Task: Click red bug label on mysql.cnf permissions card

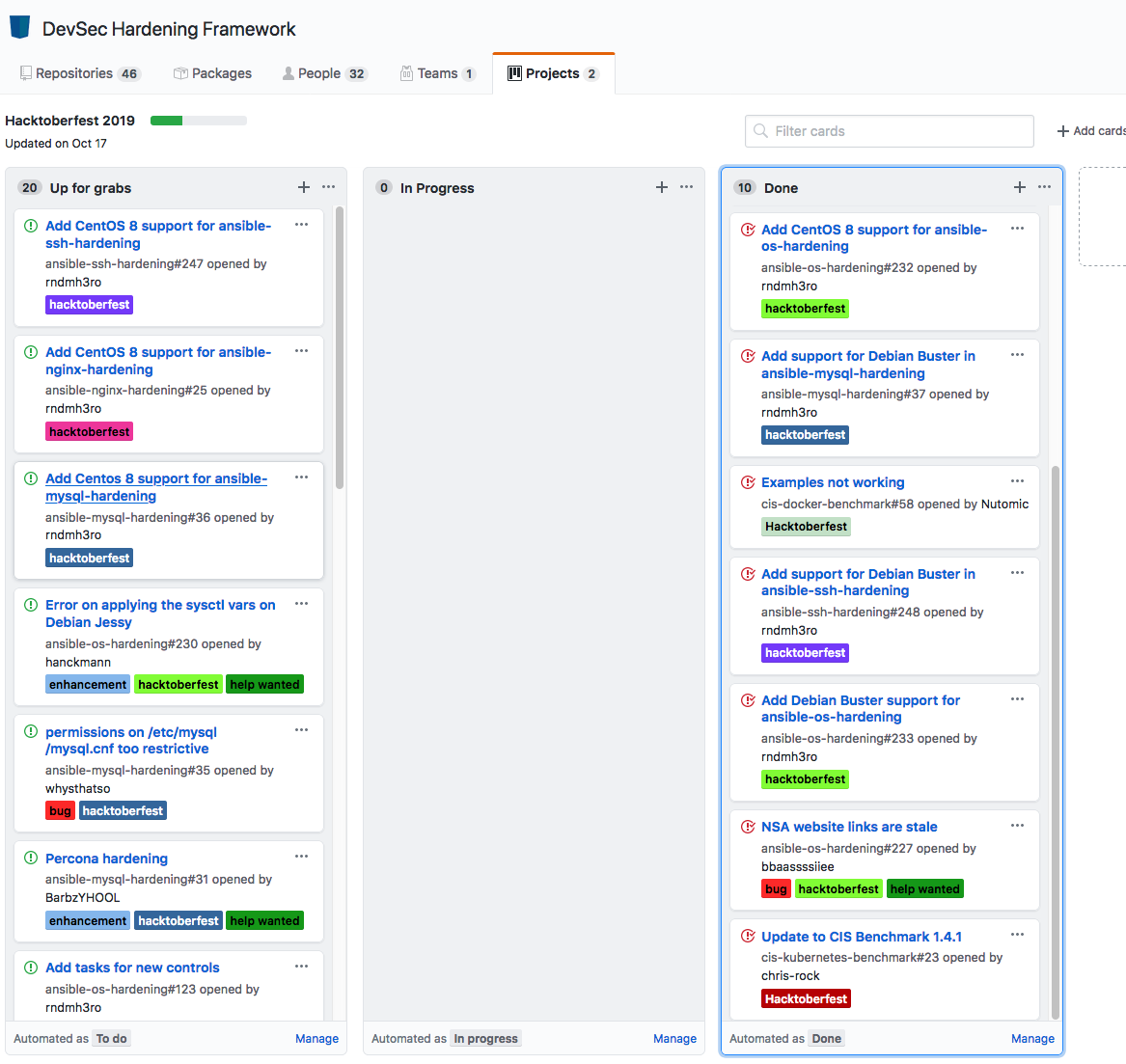Action: tap(61, 810)
